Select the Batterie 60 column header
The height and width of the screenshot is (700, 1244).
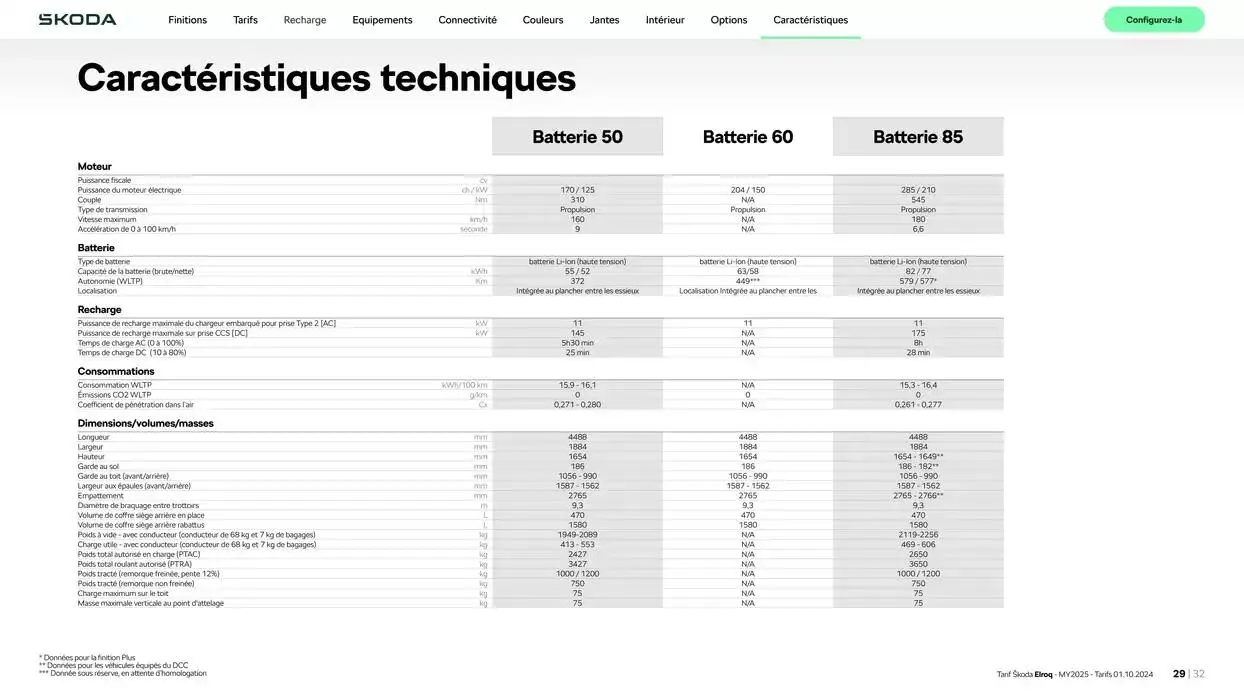747,135
